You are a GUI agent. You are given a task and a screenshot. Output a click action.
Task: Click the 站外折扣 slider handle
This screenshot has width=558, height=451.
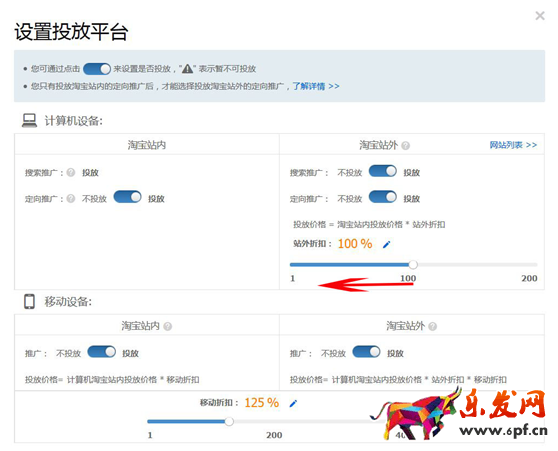413,264
